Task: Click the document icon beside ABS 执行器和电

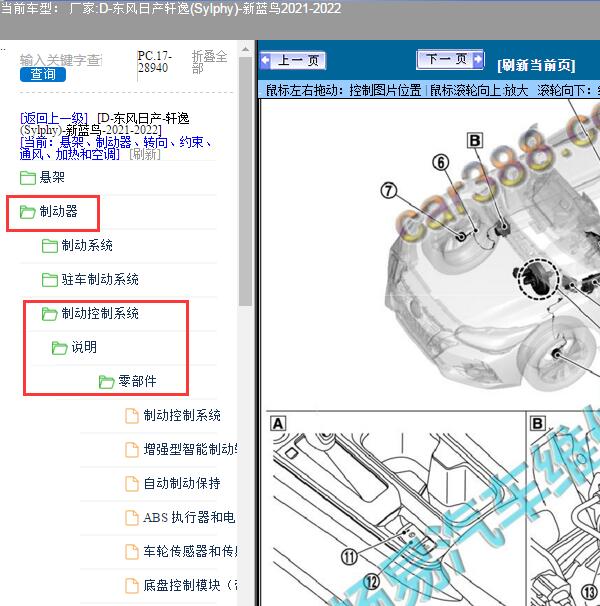Action: [132, 518]
